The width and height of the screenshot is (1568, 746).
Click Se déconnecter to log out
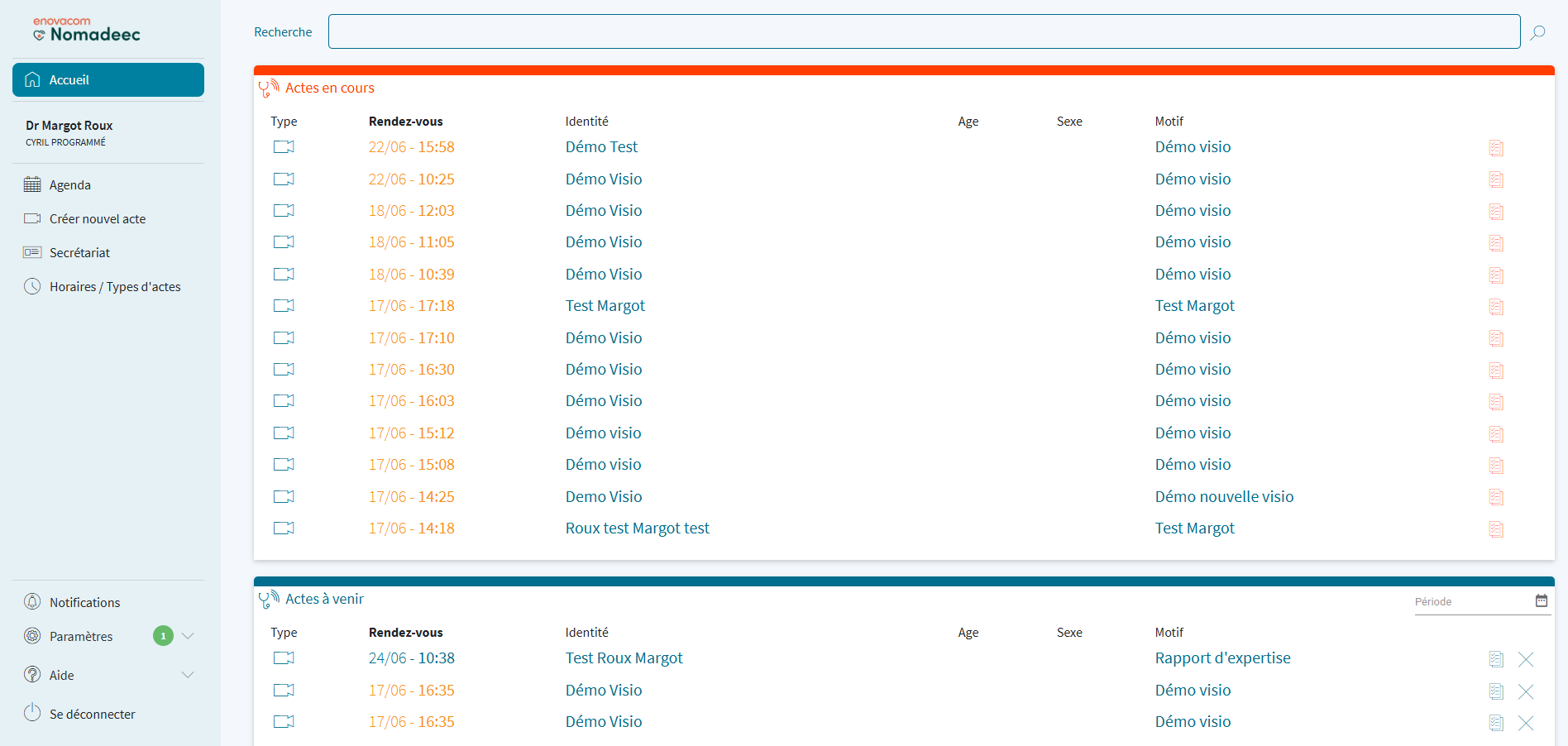tap(92, 714)
